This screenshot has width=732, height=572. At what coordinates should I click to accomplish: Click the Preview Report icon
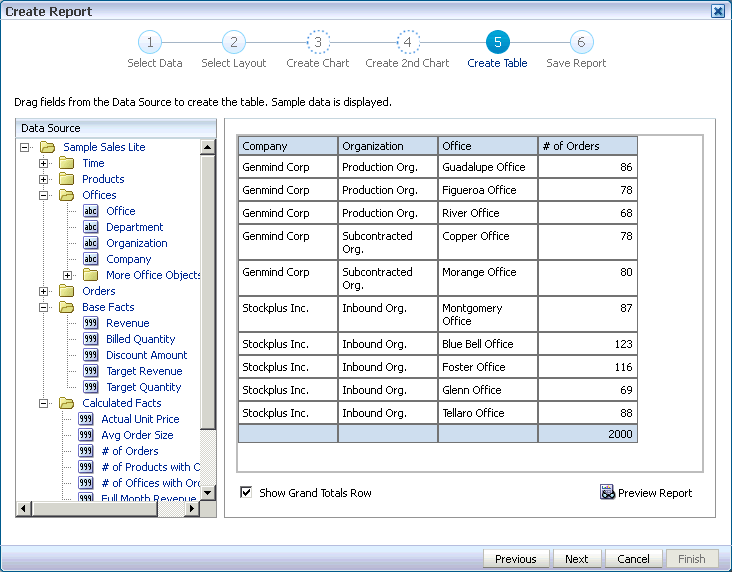click(x=607, y=492)
